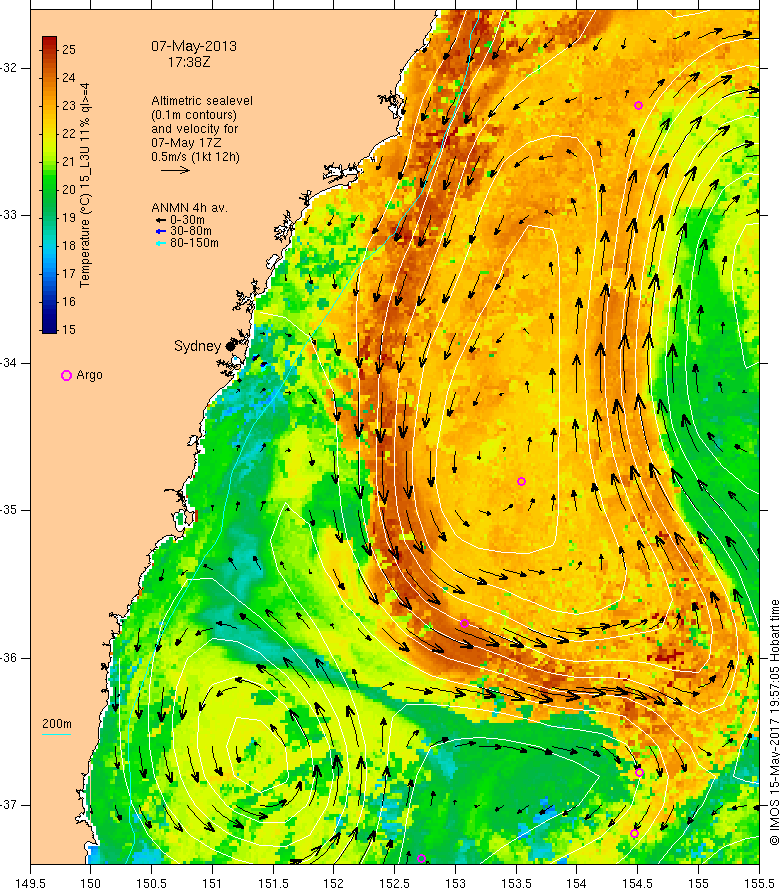
Task: Select Argo float marker near -34.8 latitude, 153.5 longitude
Action: (x=521, y=481)
